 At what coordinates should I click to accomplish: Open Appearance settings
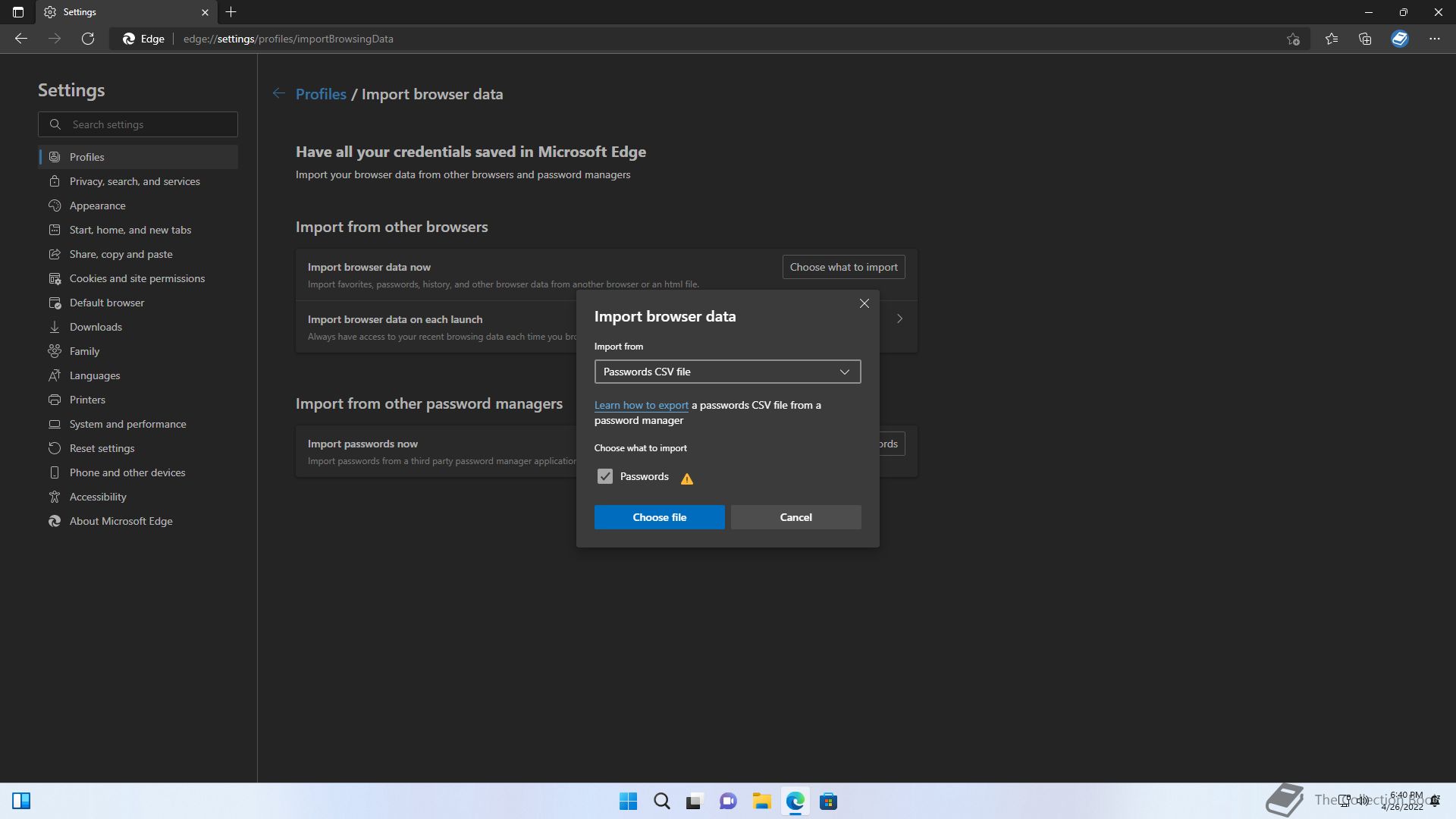[x=138, y=206]
